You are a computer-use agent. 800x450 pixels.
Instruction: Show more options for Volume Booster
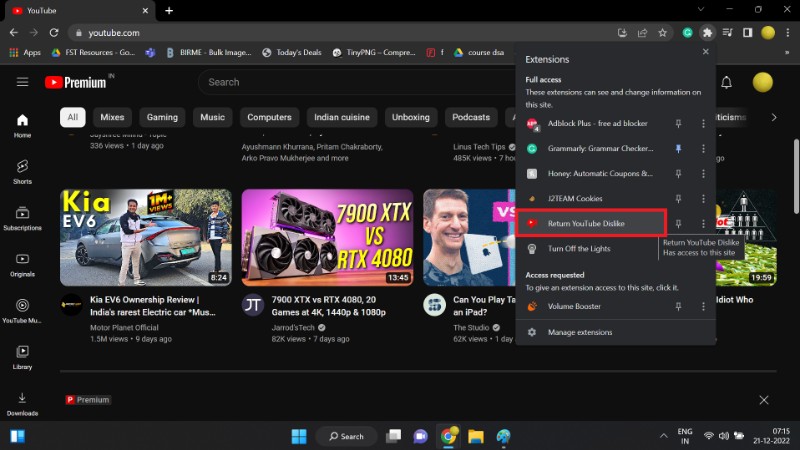coord(703,307)
